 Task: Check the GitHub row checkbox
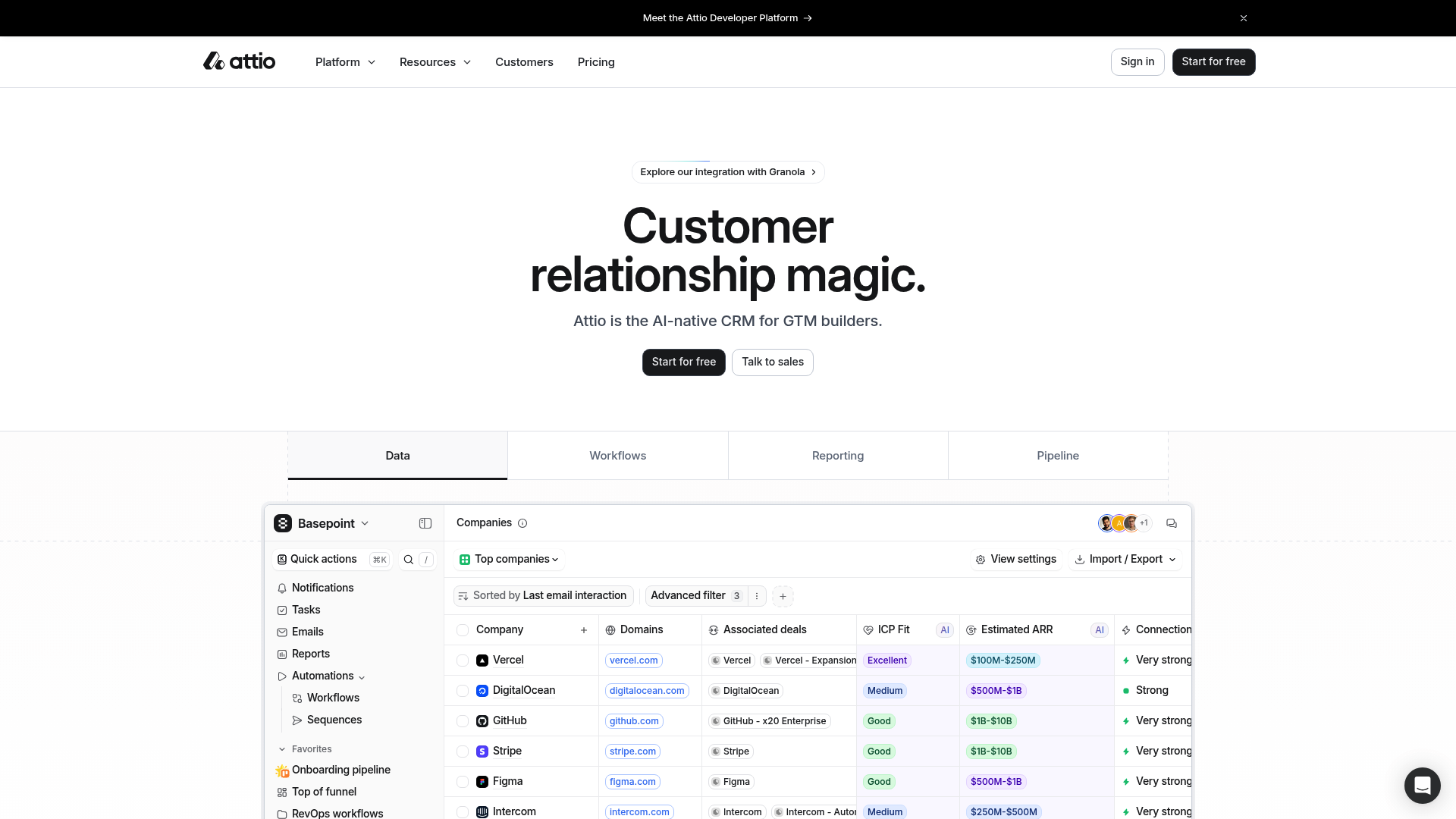(x=463, y=721)
